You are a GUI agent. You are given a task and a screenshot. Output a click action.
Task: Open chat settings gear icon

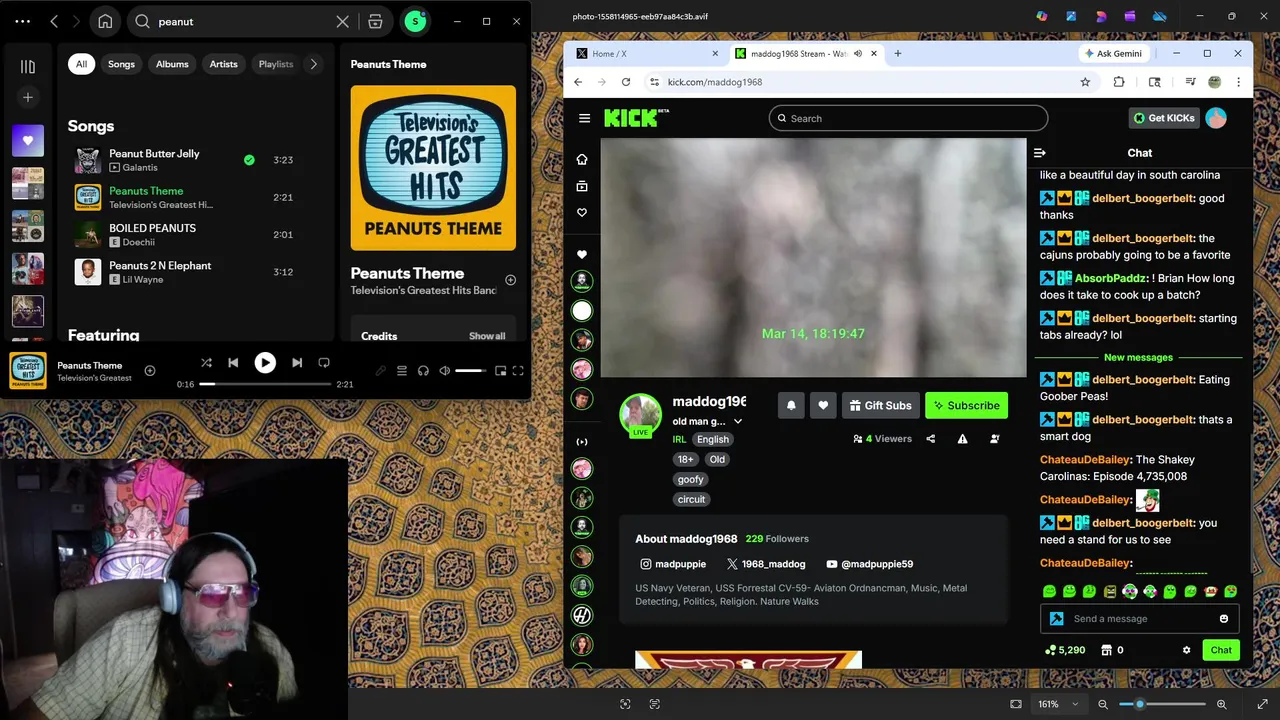[x=1187, y=650]
